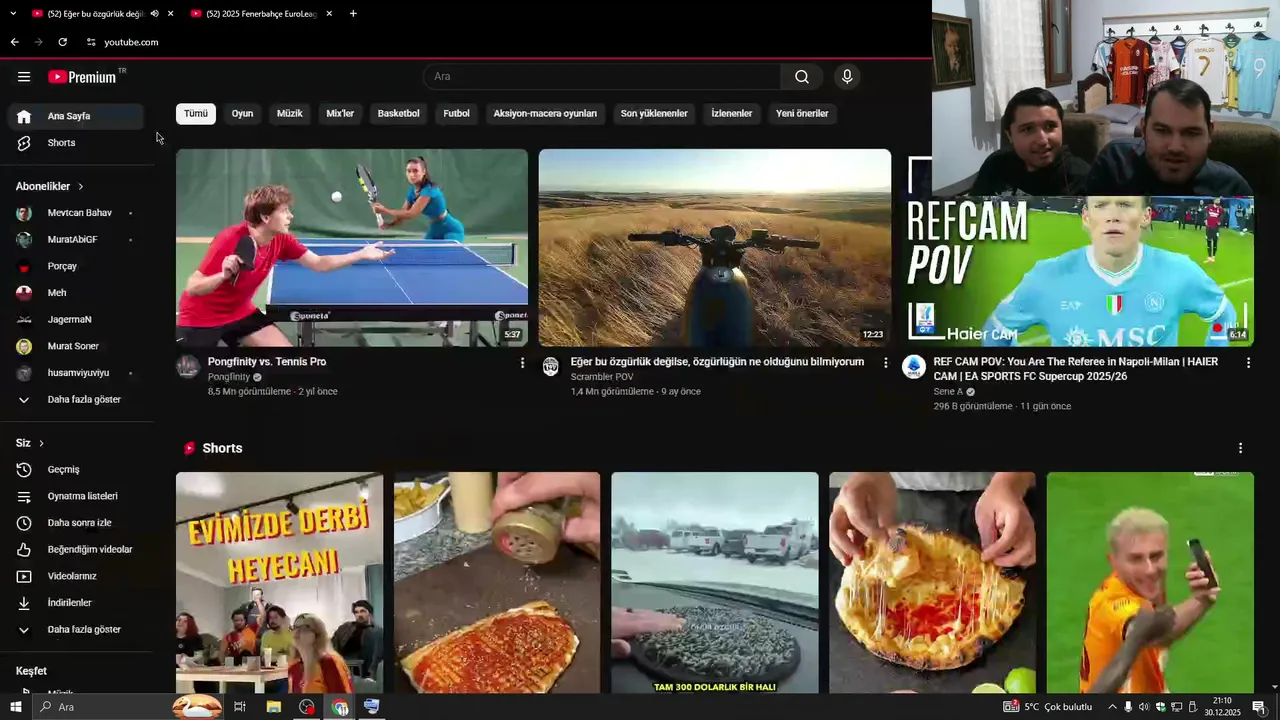Open options menu for Pongfinity video
Image resolution: width=1280 pixels, height=720 pixels.
coord(522,363)
